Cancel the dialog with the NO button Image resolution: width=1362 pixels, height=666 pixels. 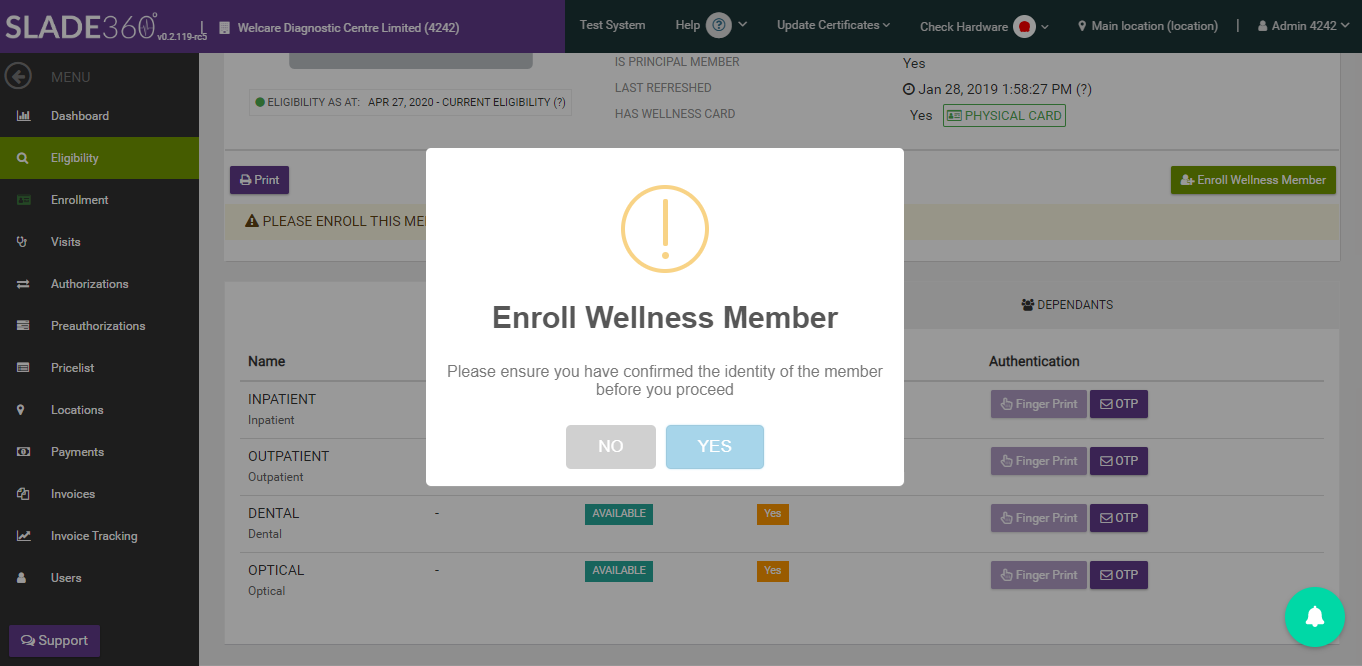611,447
